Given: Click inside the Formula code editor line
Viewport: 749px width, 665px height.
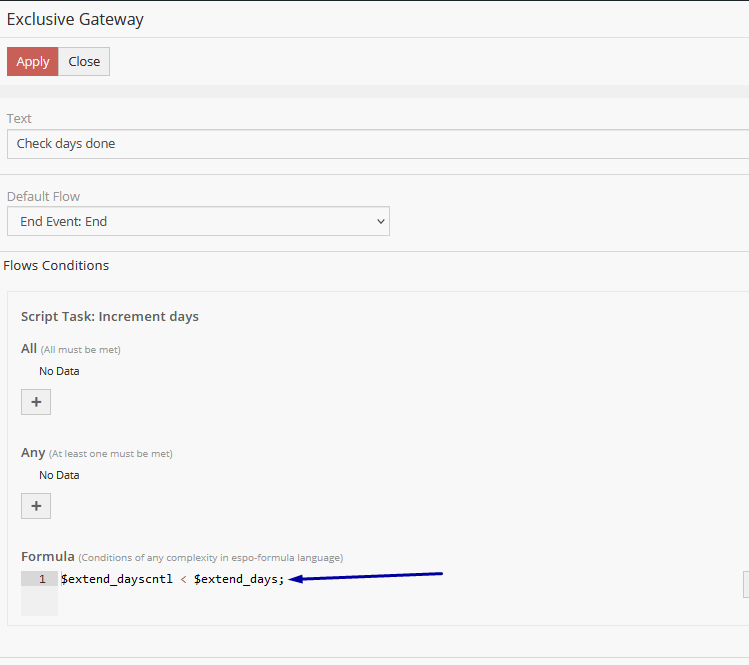Looking at the screenshot, I should (400, 580).
